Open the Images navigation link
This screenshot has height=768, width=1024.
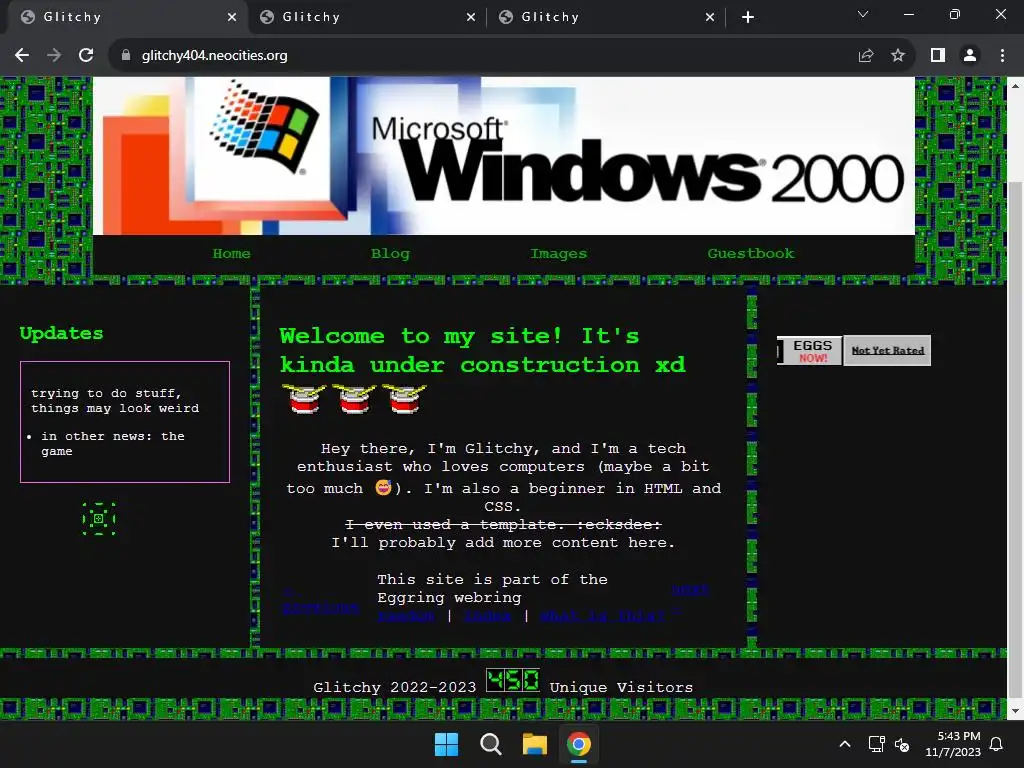pos(558,253)
